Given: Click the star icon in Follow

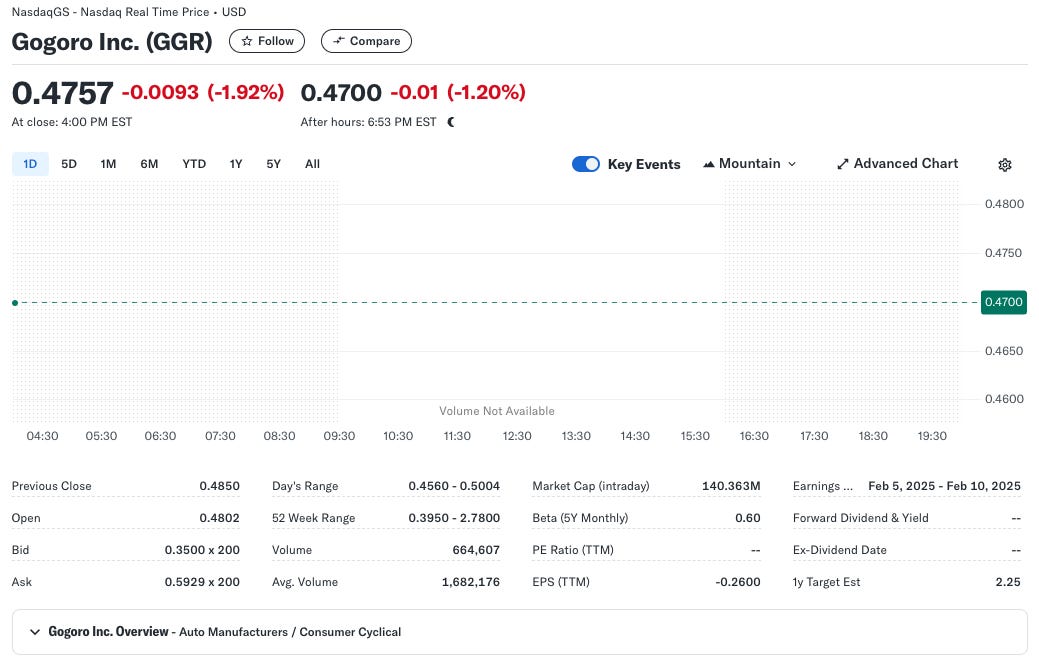Looking at the screenshot, I should [x=246, y=41].
